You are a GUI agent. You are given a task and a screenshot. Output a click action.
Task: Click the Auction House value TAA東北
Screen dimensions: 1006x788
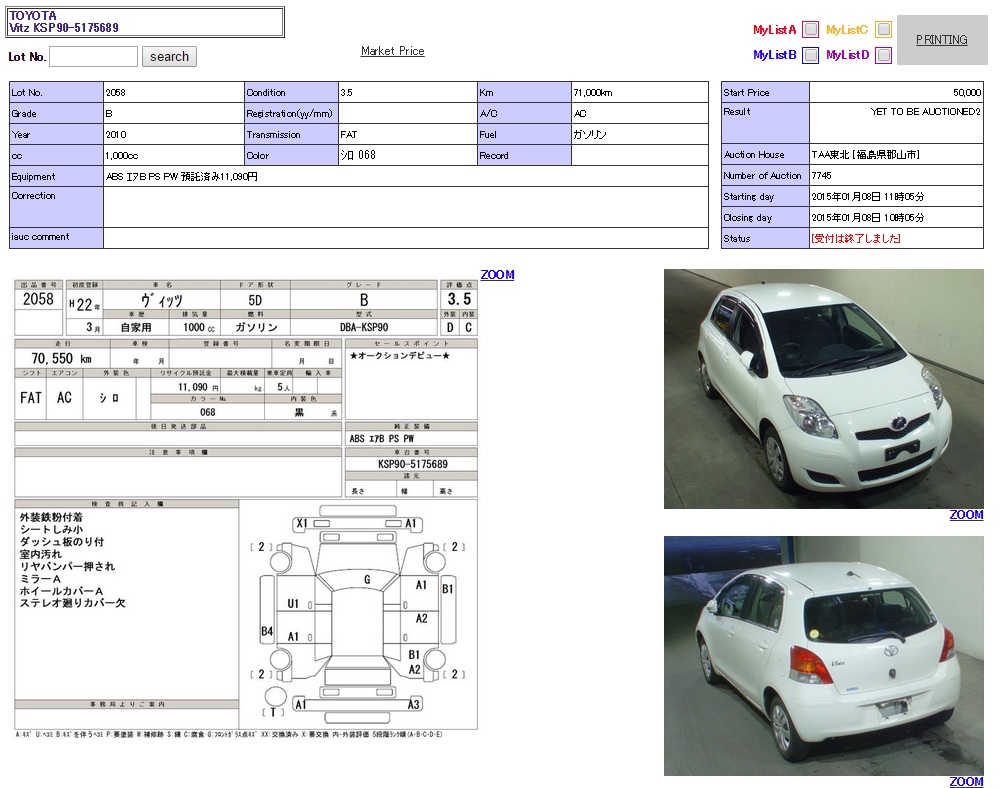[x=865, y=155]
